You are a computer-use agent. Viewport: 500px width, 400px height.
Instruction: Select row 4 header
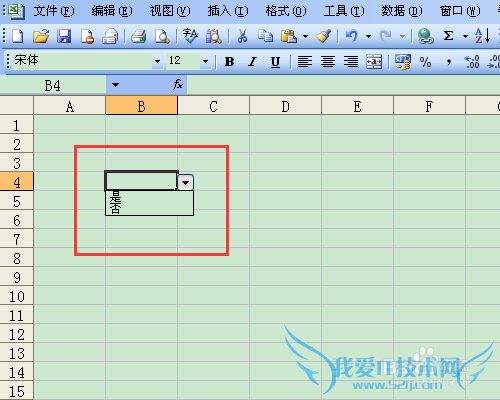coord(16,182)
